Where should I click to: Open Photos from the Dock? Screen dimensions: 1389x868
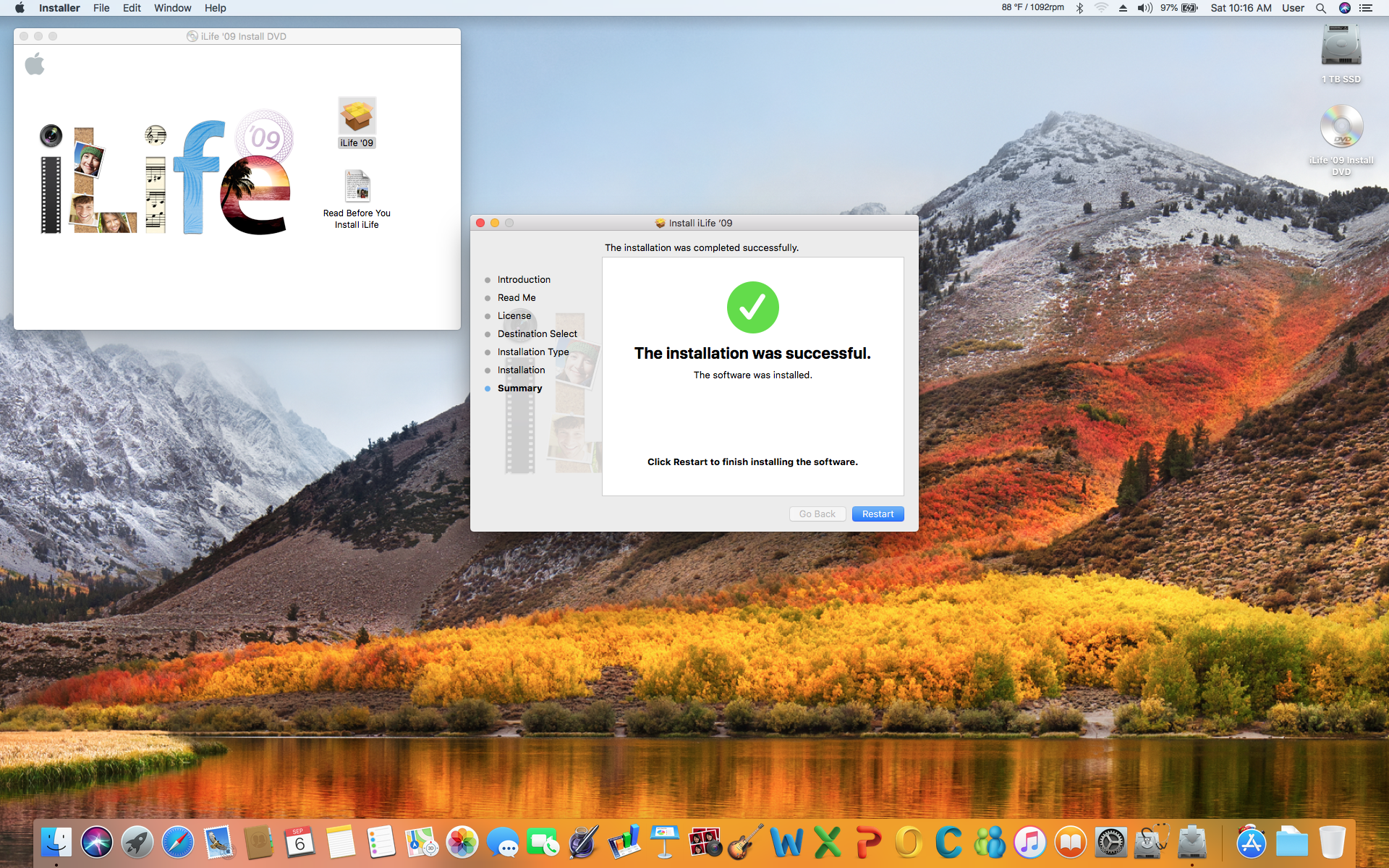(x=462, y=842)
